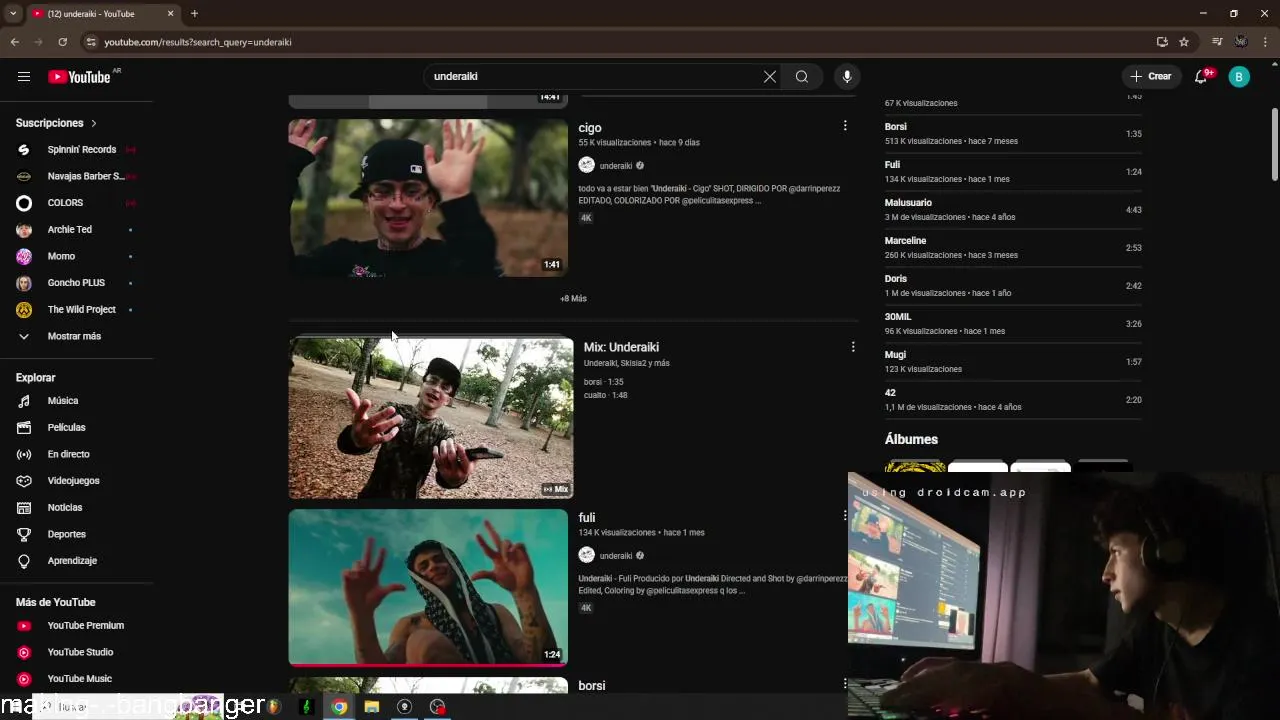The image size is (1280, 720).
Task: Open the YouTube hamburger guide menu
Action: (x=24, y=77)
